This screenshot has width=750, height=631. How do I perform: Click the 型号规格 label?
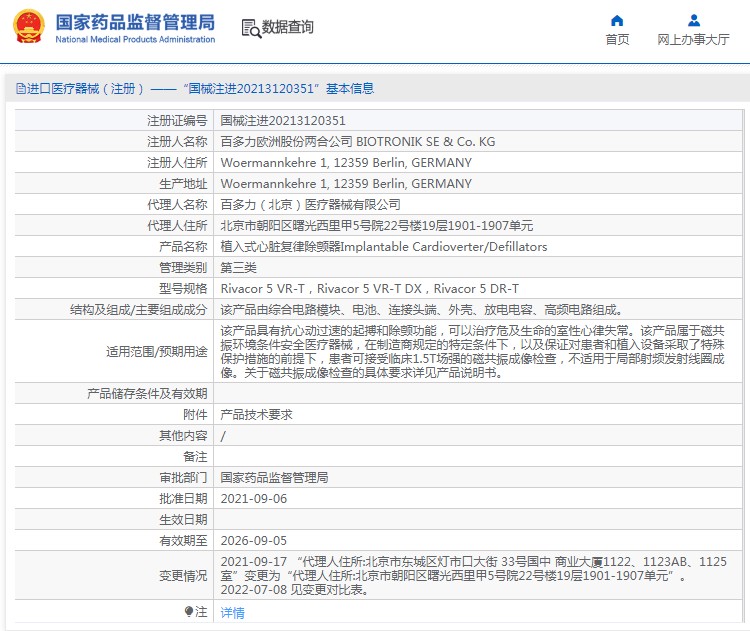[183, 289]
